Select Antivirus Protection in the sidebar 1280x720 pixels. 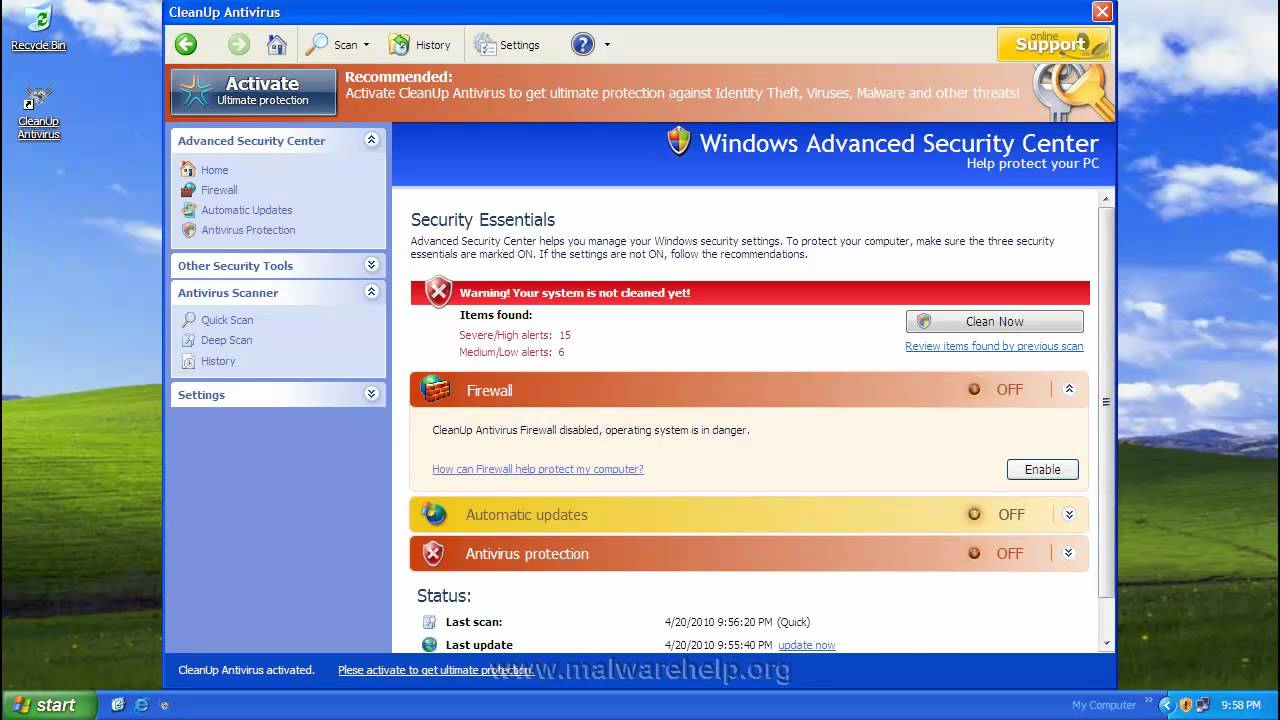248,230
